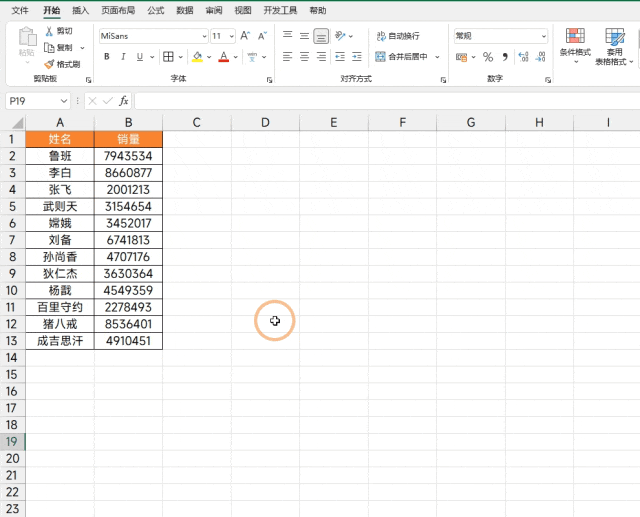Viewport: 640px width, 517px height.
Task: Click the insert function fx icon
Action: [x=124, y=101]
